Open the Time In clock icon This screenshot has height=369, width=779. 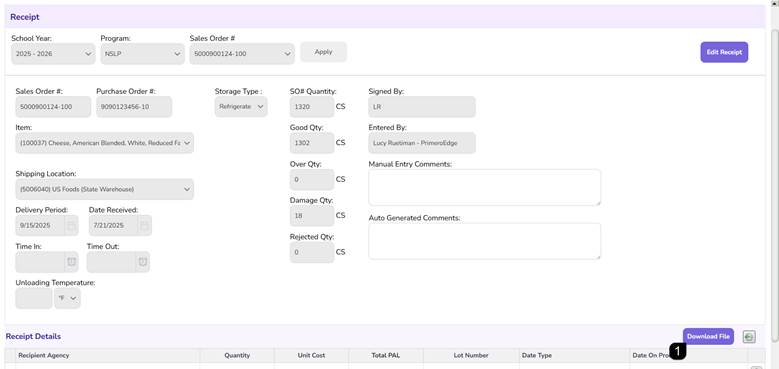pos(72,262)
